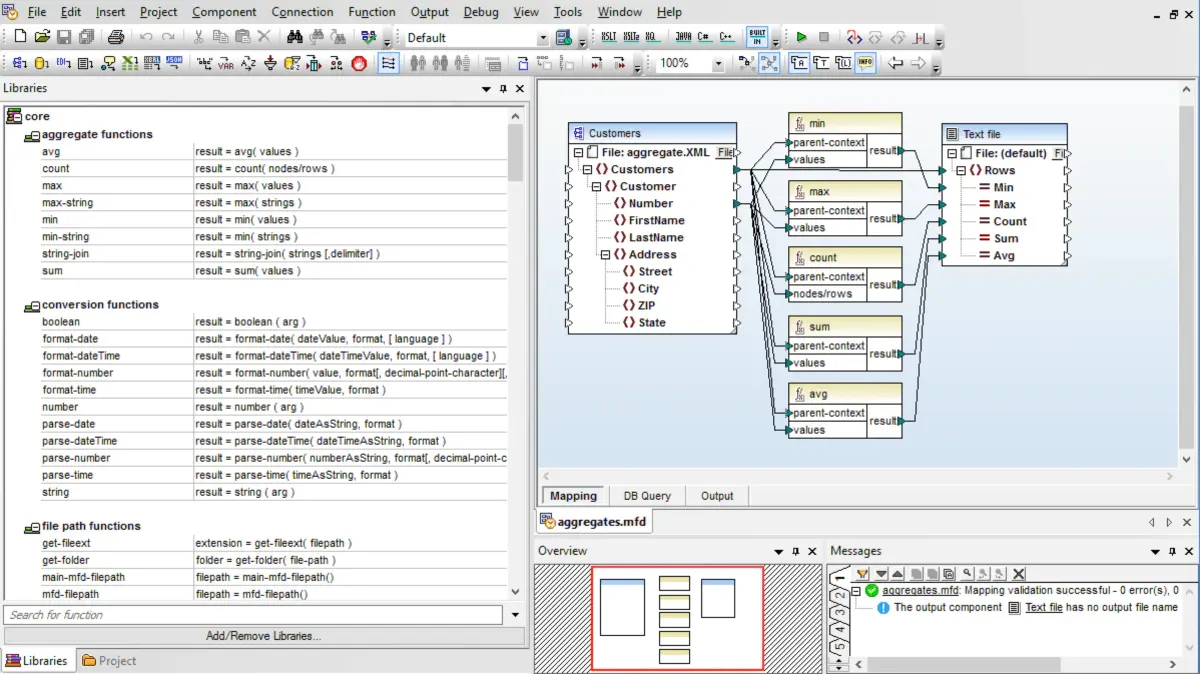
Task: Insert an Exception component (red stop icon)
Action: tap(359, 62)
